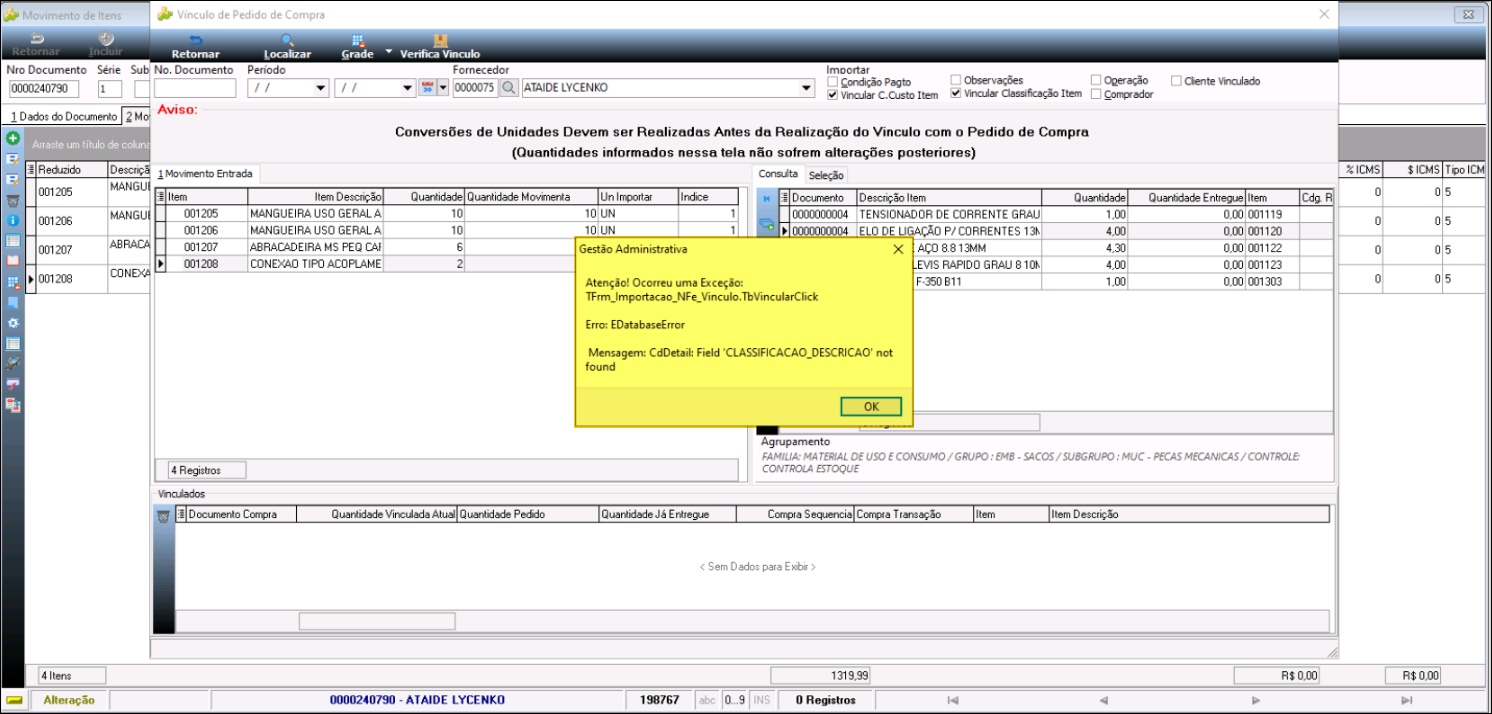Click the red document copy icon in left sidebar

13,405
